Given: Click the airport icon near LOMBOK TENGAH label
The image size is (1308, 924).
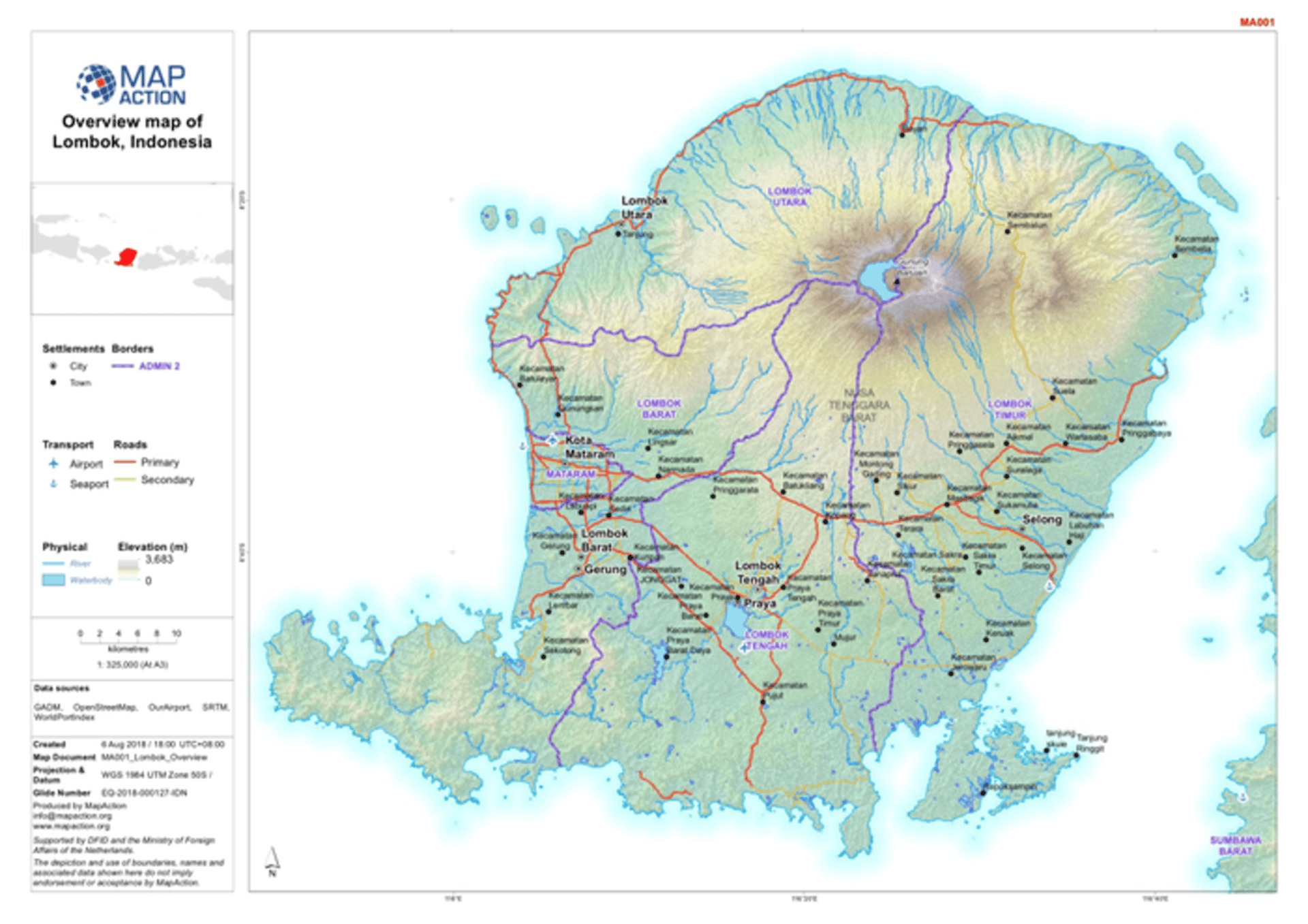Looking at the screenshot, I should pyautogui.click(x=744, y=648).
